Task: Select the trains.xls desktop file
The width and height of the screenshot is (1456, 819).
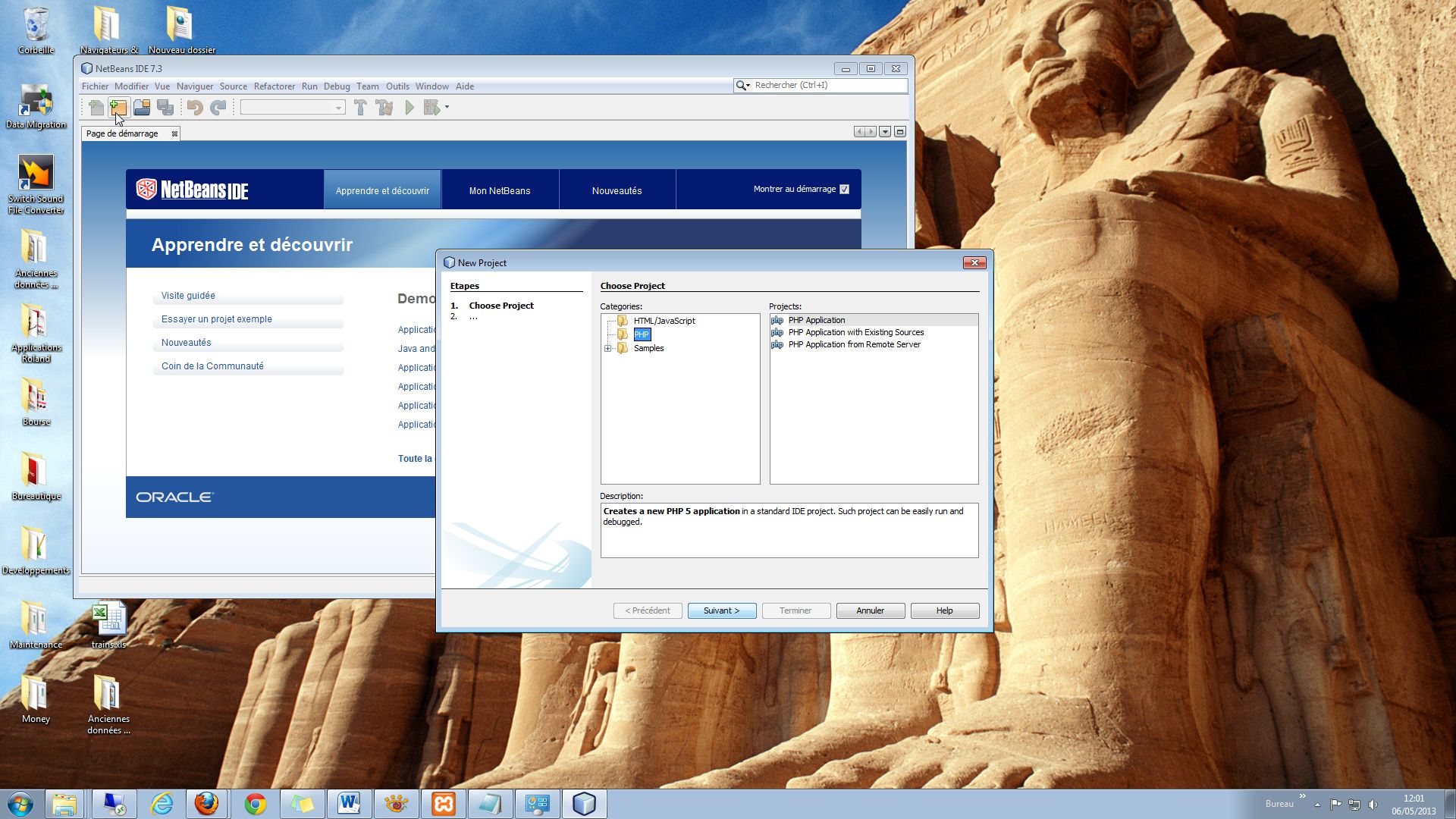Action: pyautogui.click(x=109, y=626)
